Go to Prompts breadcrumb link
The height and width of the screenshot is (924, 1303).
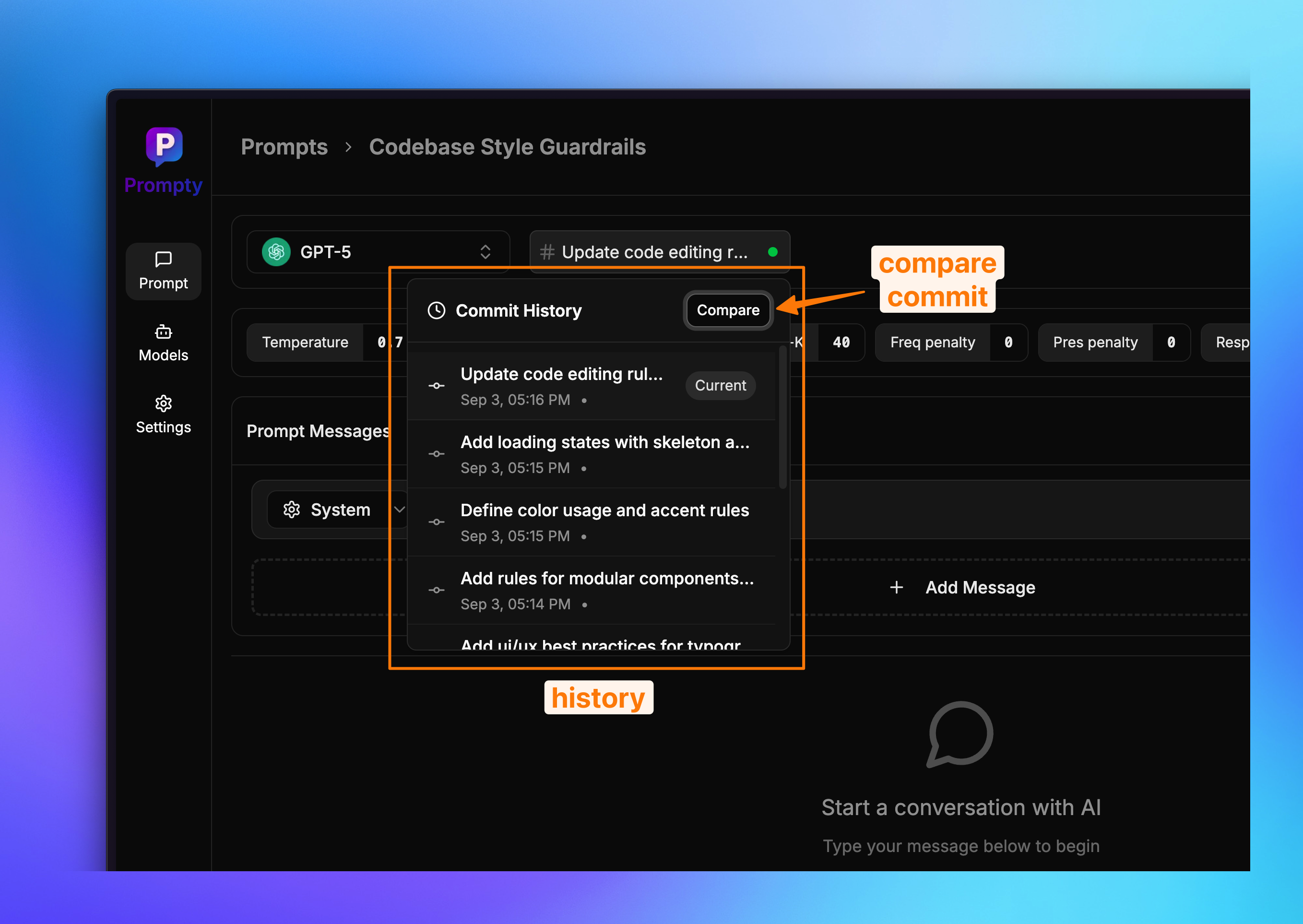tap(284, 147)
